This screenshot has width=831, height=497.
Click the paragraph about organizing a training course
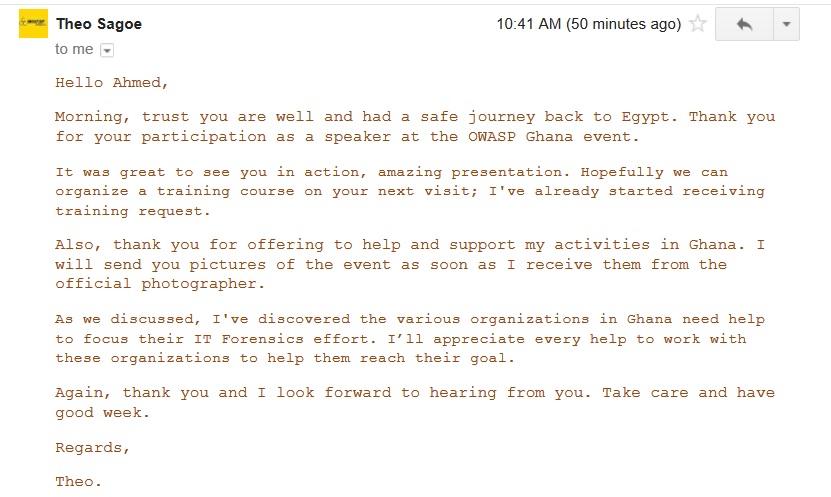(x=410, y=191)
